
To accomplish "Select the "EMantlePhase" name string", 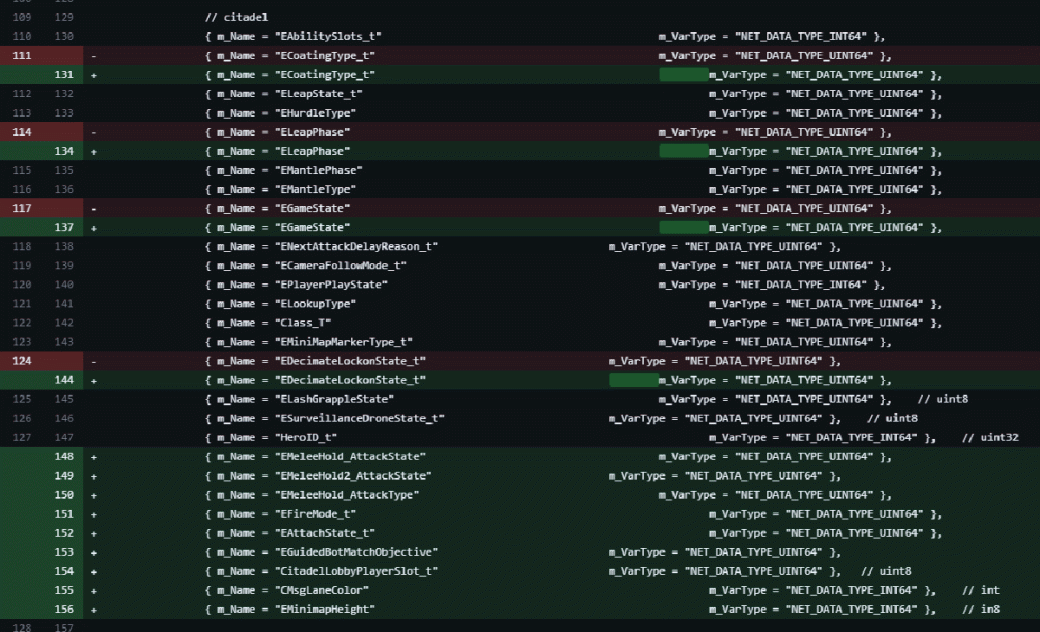I will (318, 170).
